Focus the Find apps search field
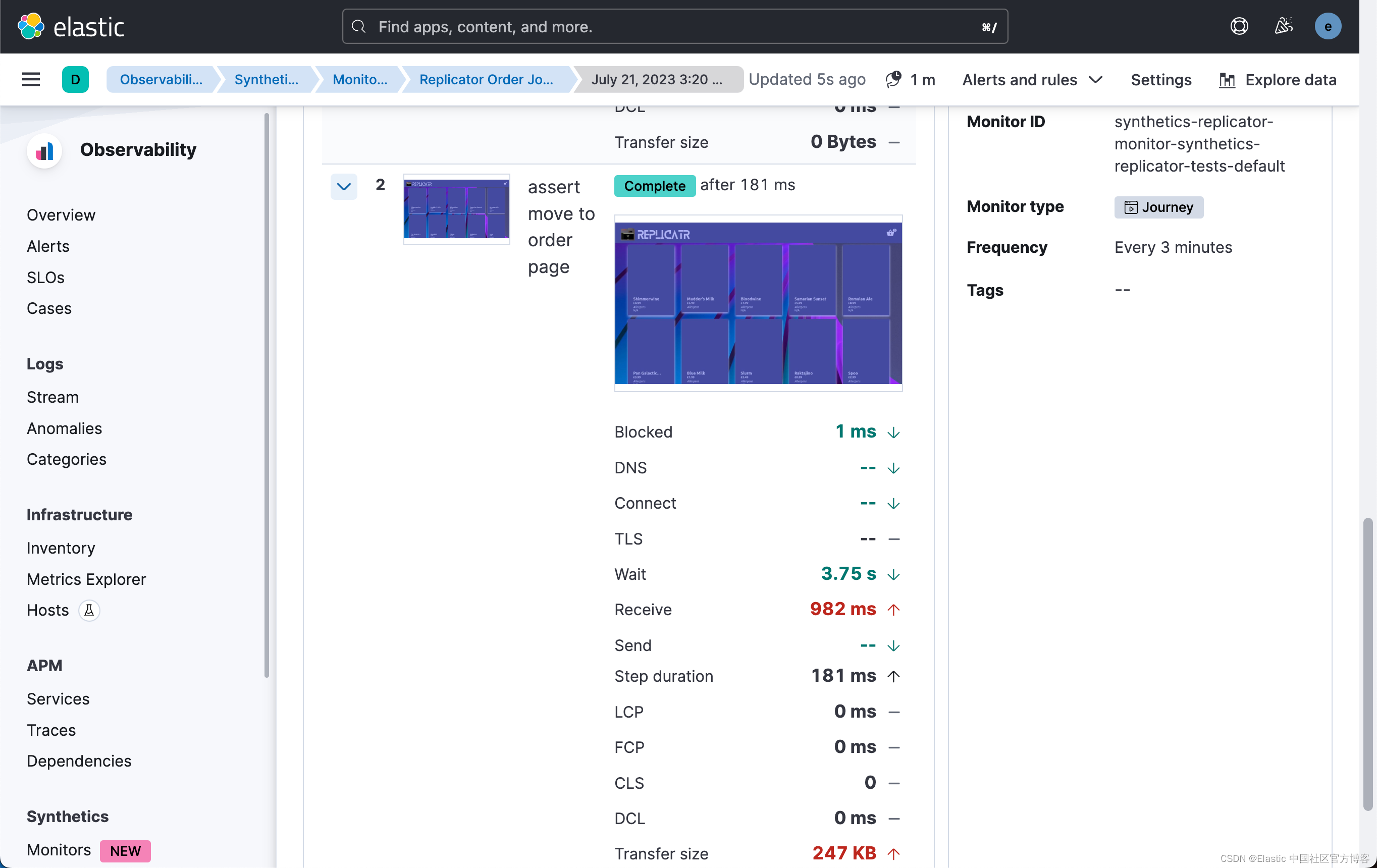Viewport: 1377px width, 868px height. [x=675, y=26]
